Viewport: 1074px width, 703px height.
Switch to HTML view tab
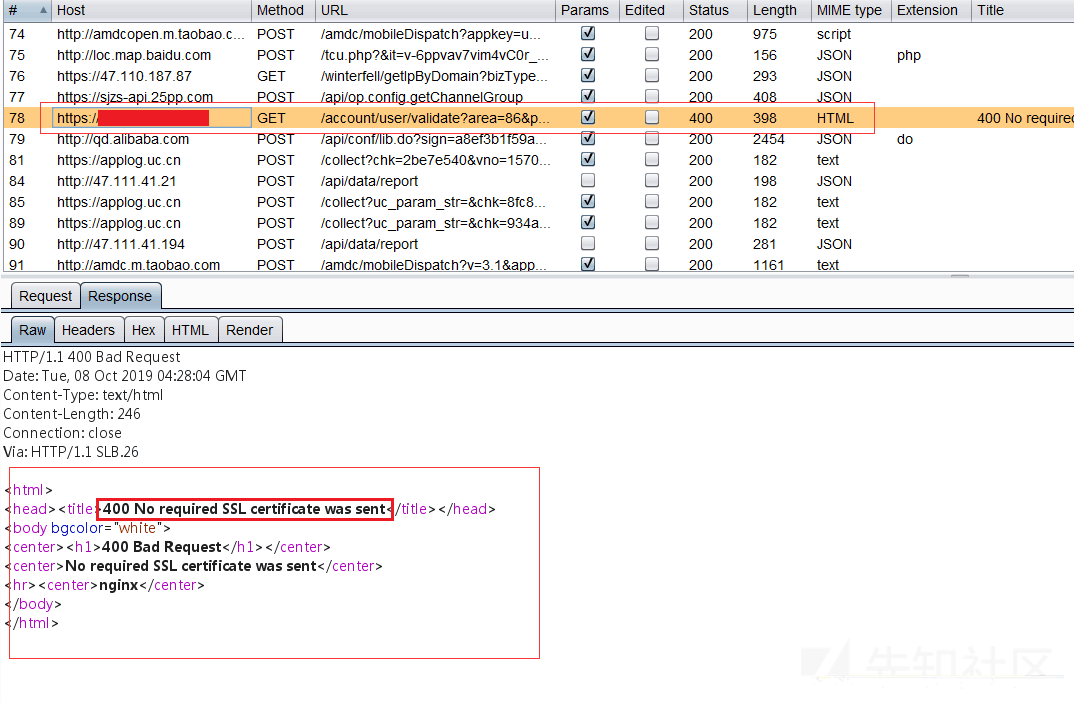point(190,330)
